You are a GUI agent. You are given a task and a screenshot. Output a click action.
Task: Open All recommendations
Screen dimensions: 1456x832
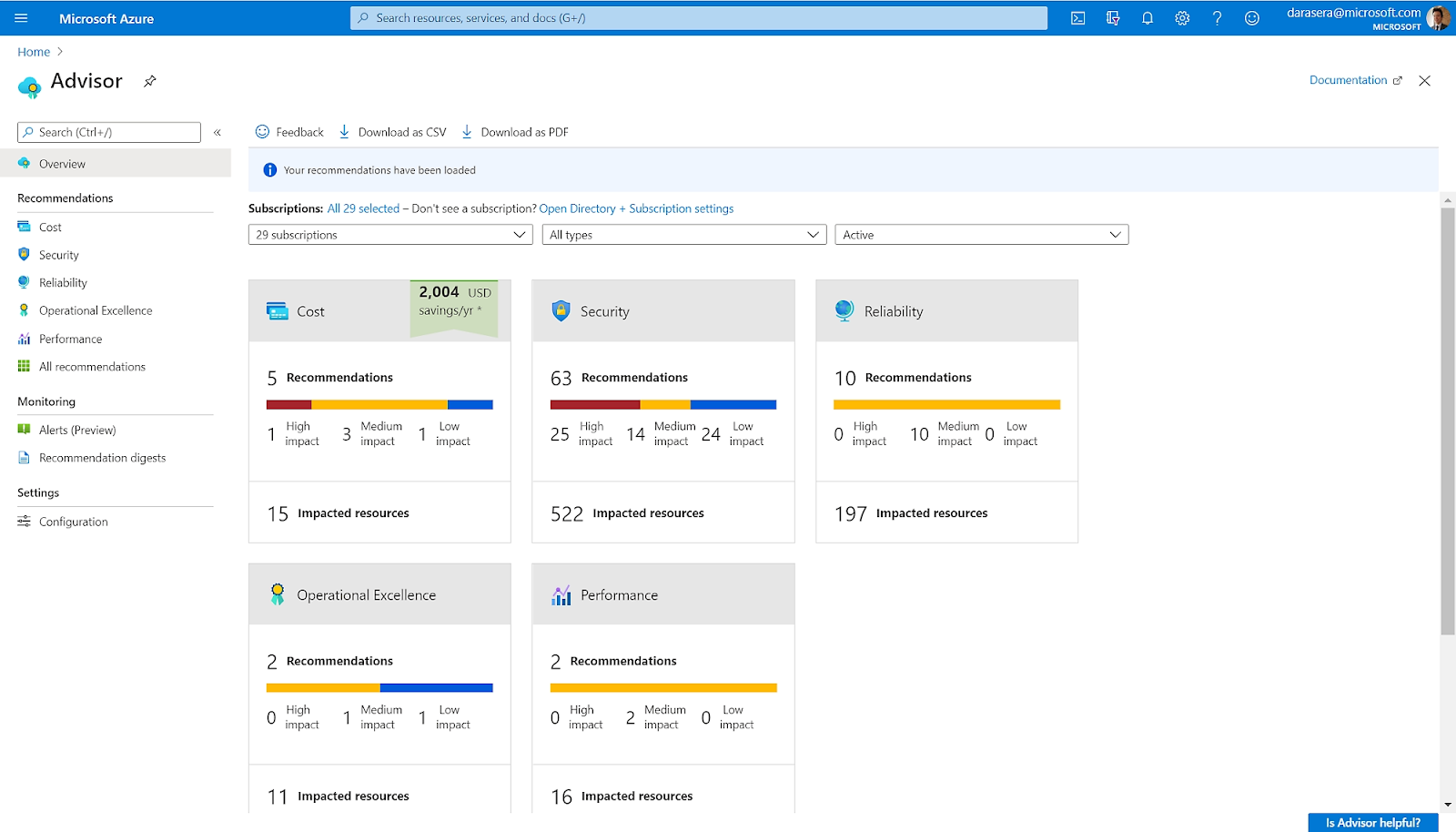(92, 366)
